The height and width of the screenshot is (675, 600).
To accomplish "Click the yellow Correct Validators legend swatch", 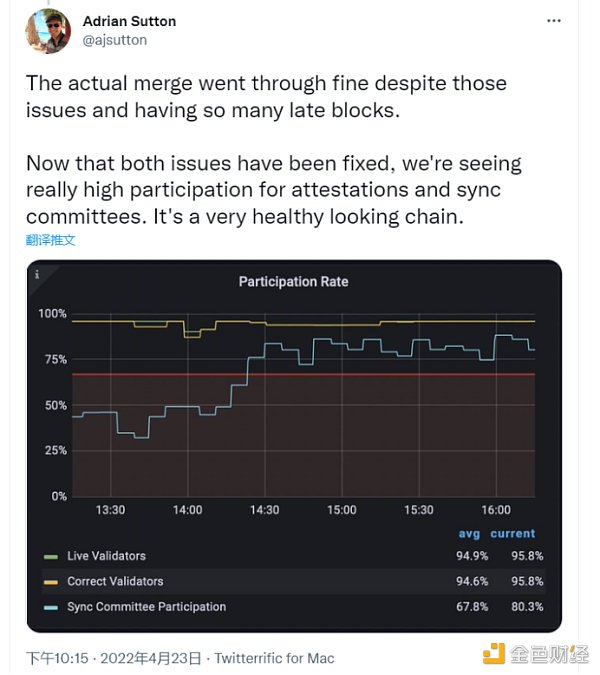I will click(51, 582).
